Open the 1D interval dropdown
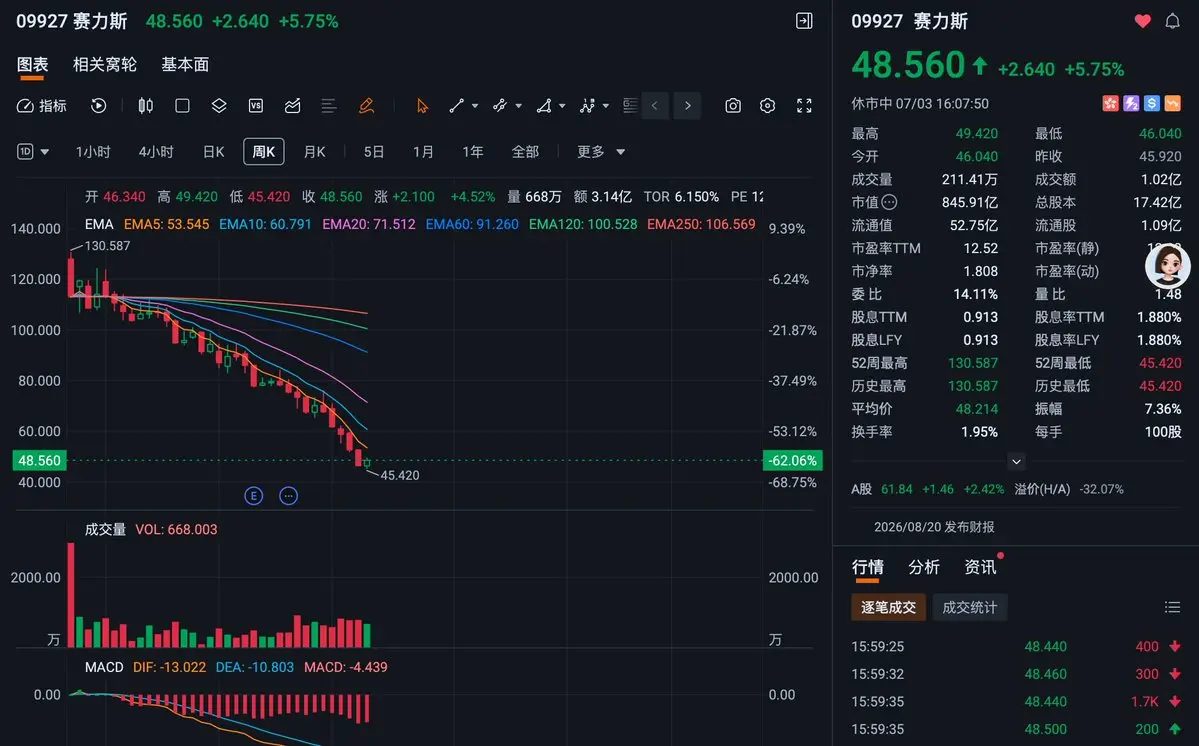The image size is (1199, 746). pyautogui.click(x=33, y=151)
